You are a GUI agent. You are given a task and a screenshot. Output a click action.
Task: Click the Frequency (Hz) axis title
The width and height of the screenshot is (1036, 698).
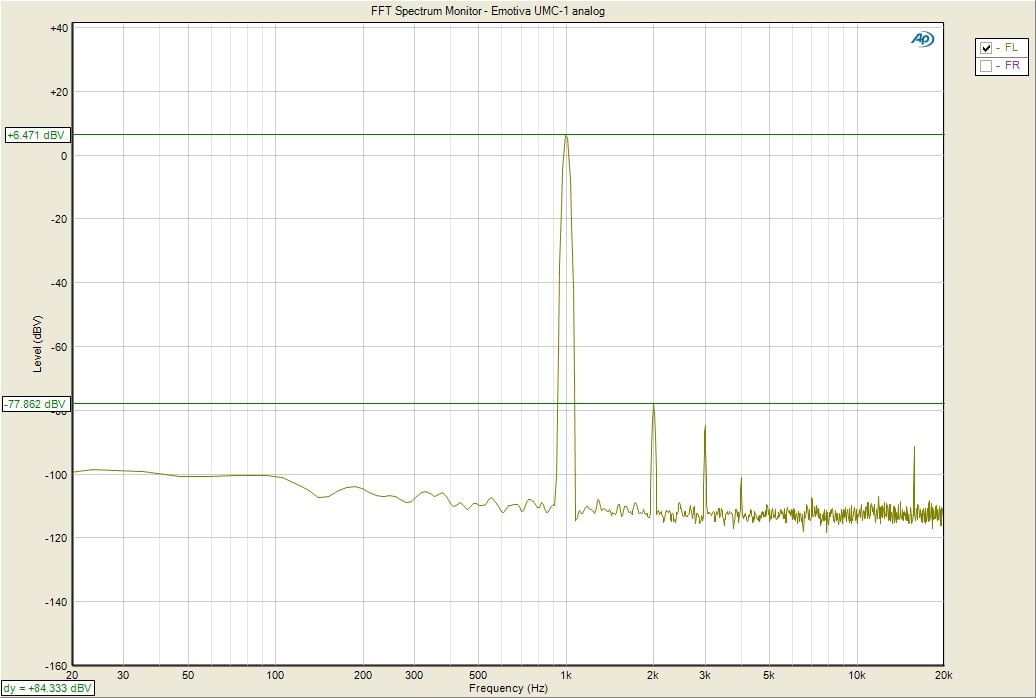click(507, 688)
